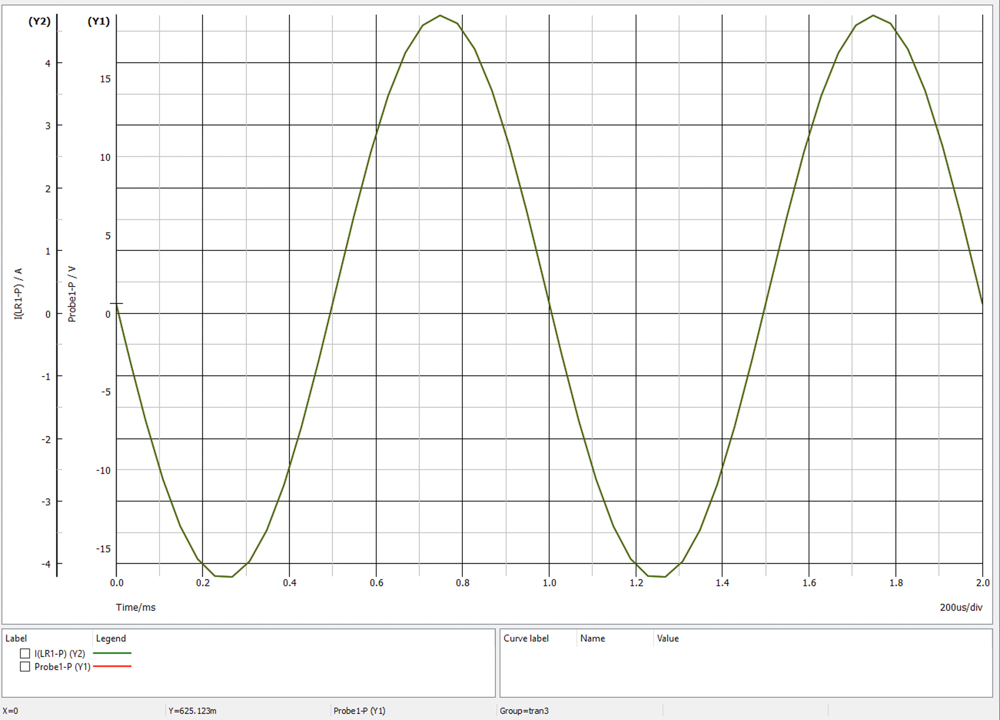
Task: Click the red legend line for Probe1-P
Action: (x=112, y=666)
